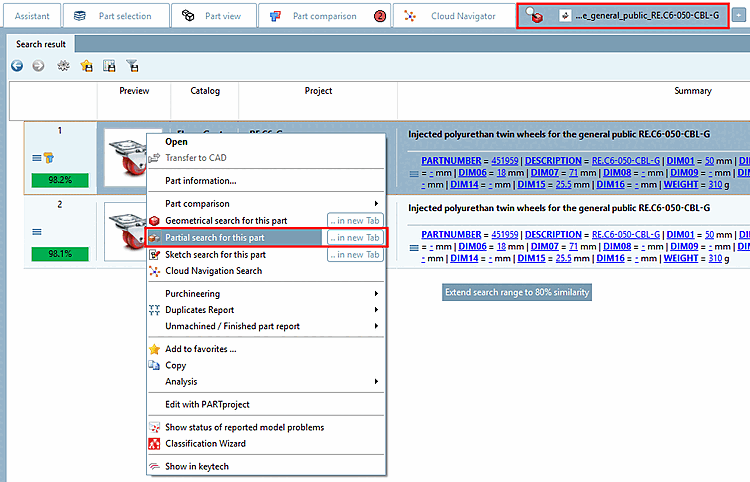The image size is (750, 482).
Task: Click the Catalog column header
Action: [x=205, y=91]
